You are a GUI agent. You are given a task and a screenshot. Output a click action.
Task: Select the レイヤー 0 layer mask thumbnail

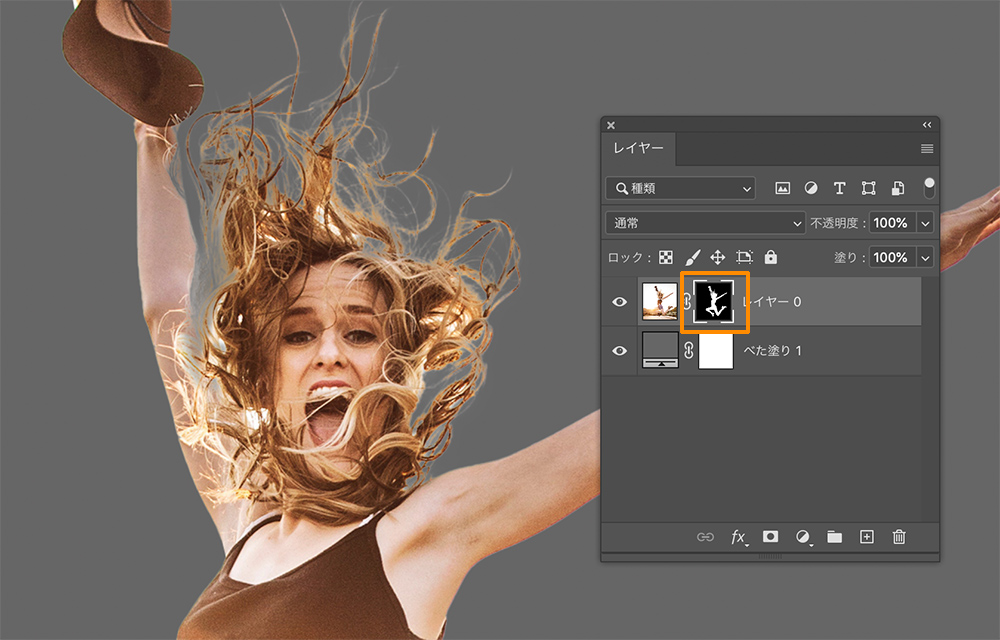tap(714, 302)
